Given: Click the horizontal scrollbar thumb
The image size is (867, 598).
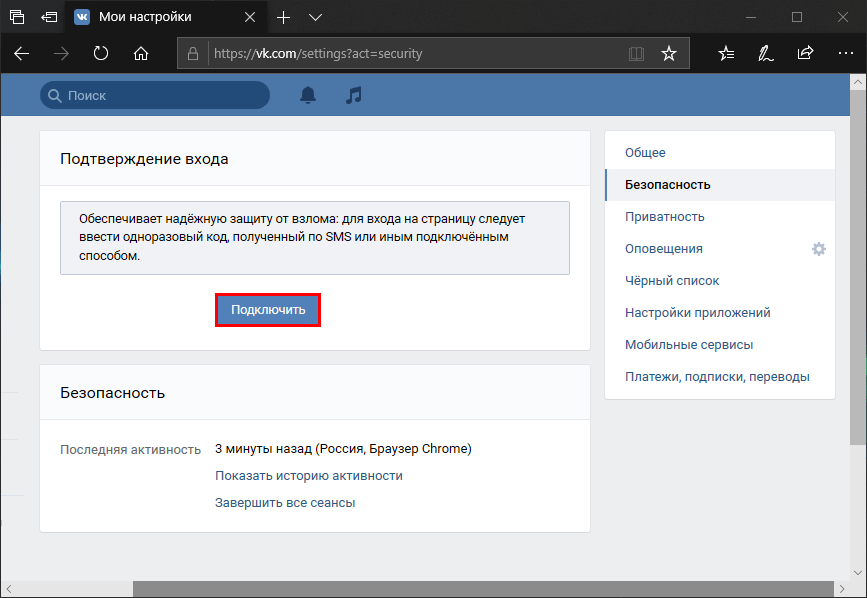Looking at the screenshot, I should coord(483,589).
